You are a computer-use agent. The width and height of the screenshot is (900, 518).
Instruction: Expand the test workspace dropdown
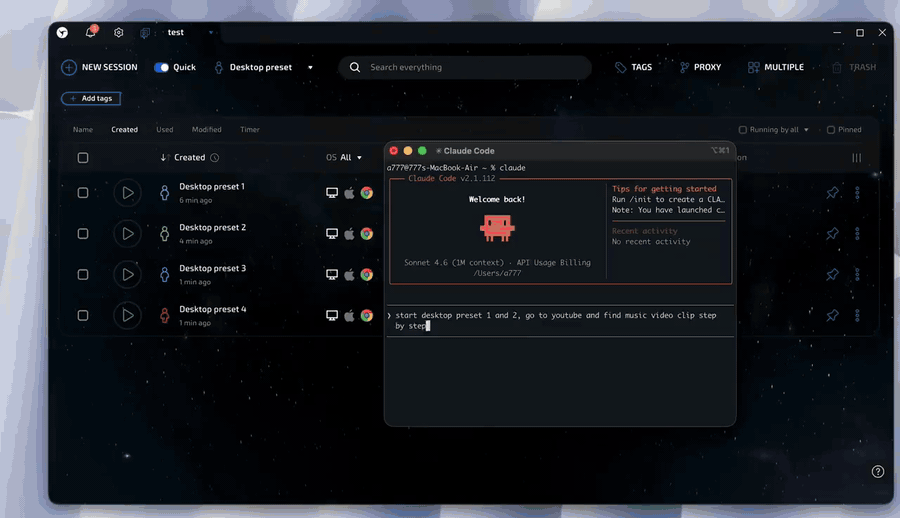click(x=211, y=33)
